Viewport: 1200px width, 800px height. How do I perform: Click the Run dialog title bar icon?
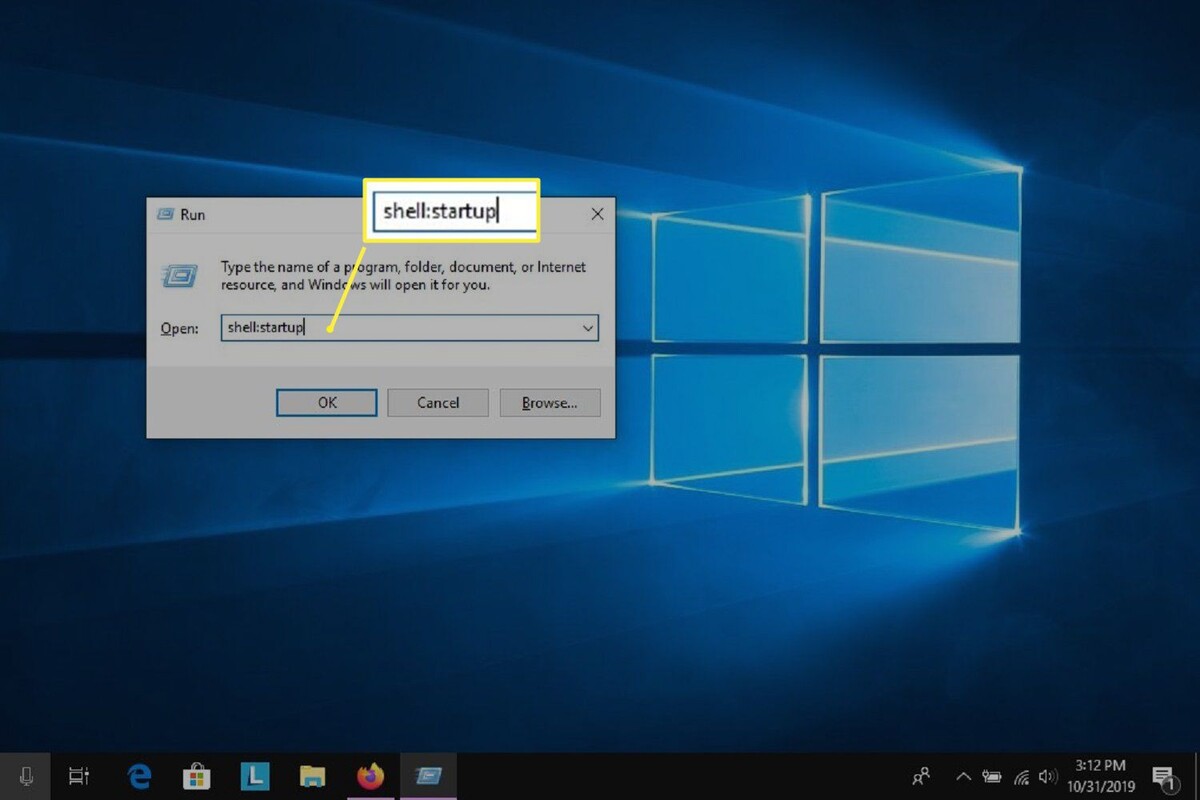pyautogui.click(x=165, y=214)
